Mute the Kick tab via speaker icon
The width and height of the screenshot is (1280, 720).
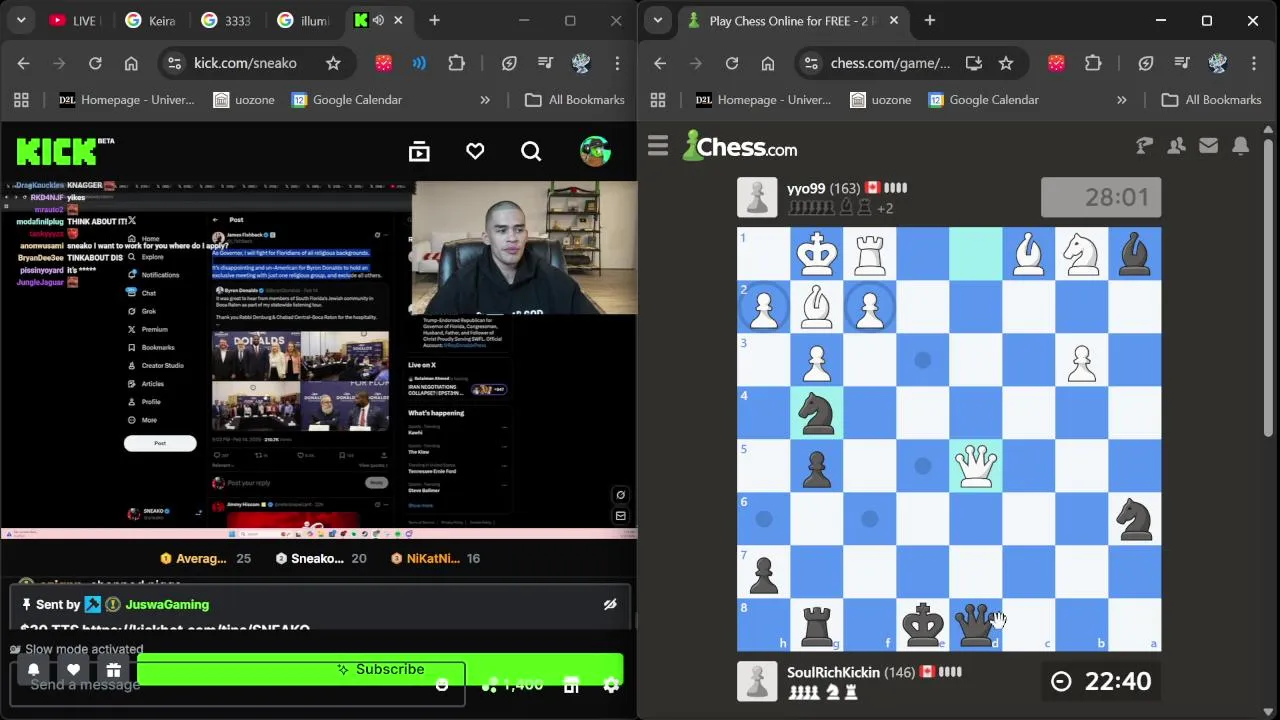(x=379, y=20)
